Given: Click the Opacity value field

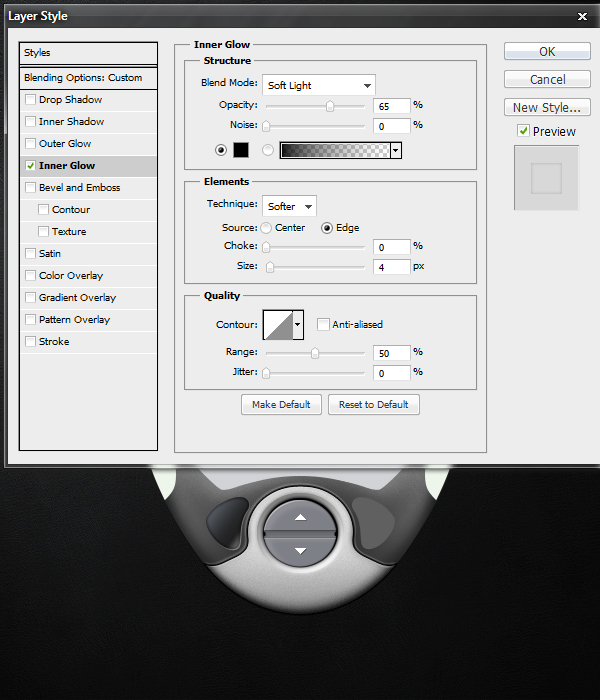Looking at the screenshot, I should tap(392, 106).
